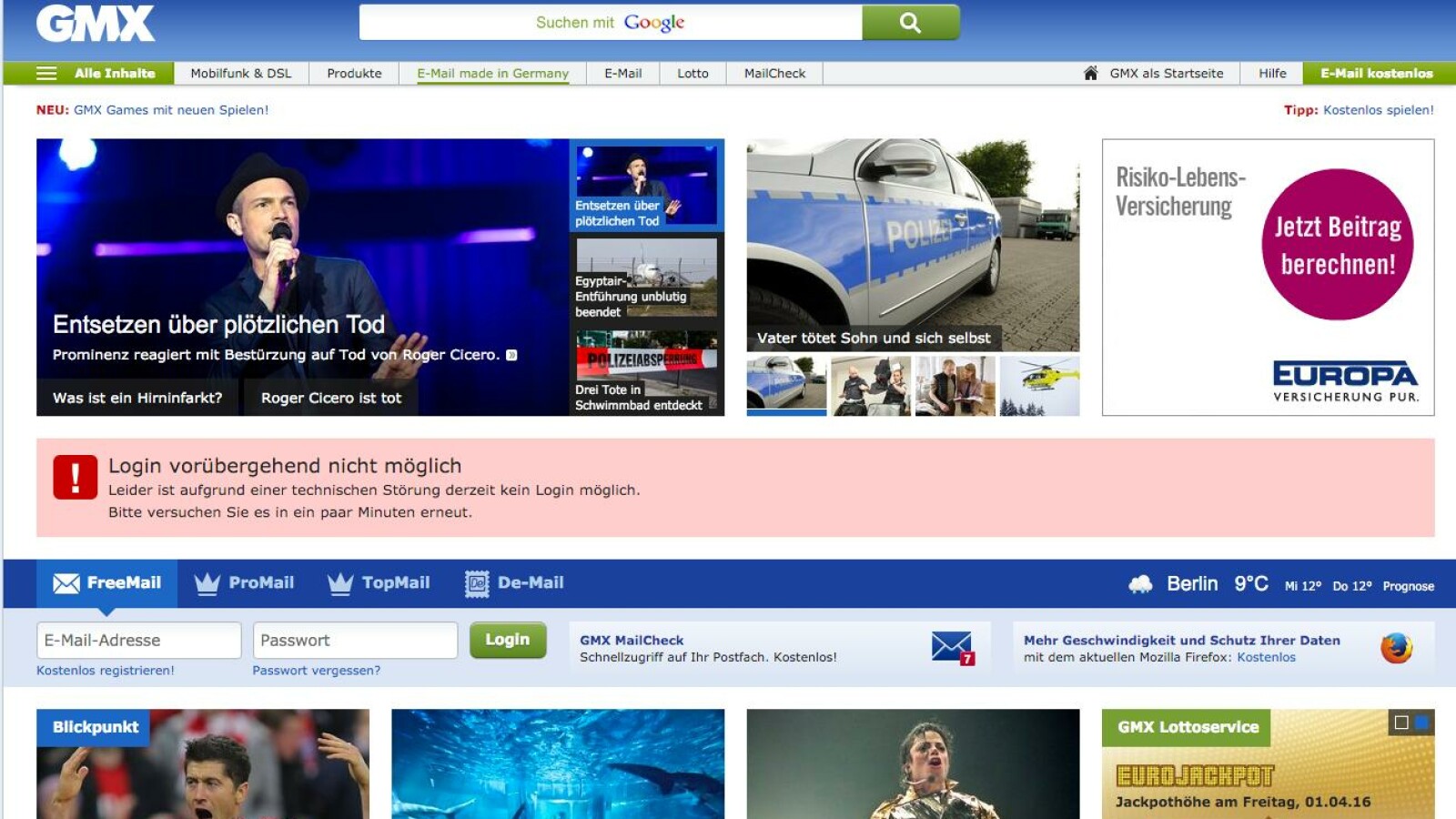Open the Lotto menu item

[x=693, y=74]
